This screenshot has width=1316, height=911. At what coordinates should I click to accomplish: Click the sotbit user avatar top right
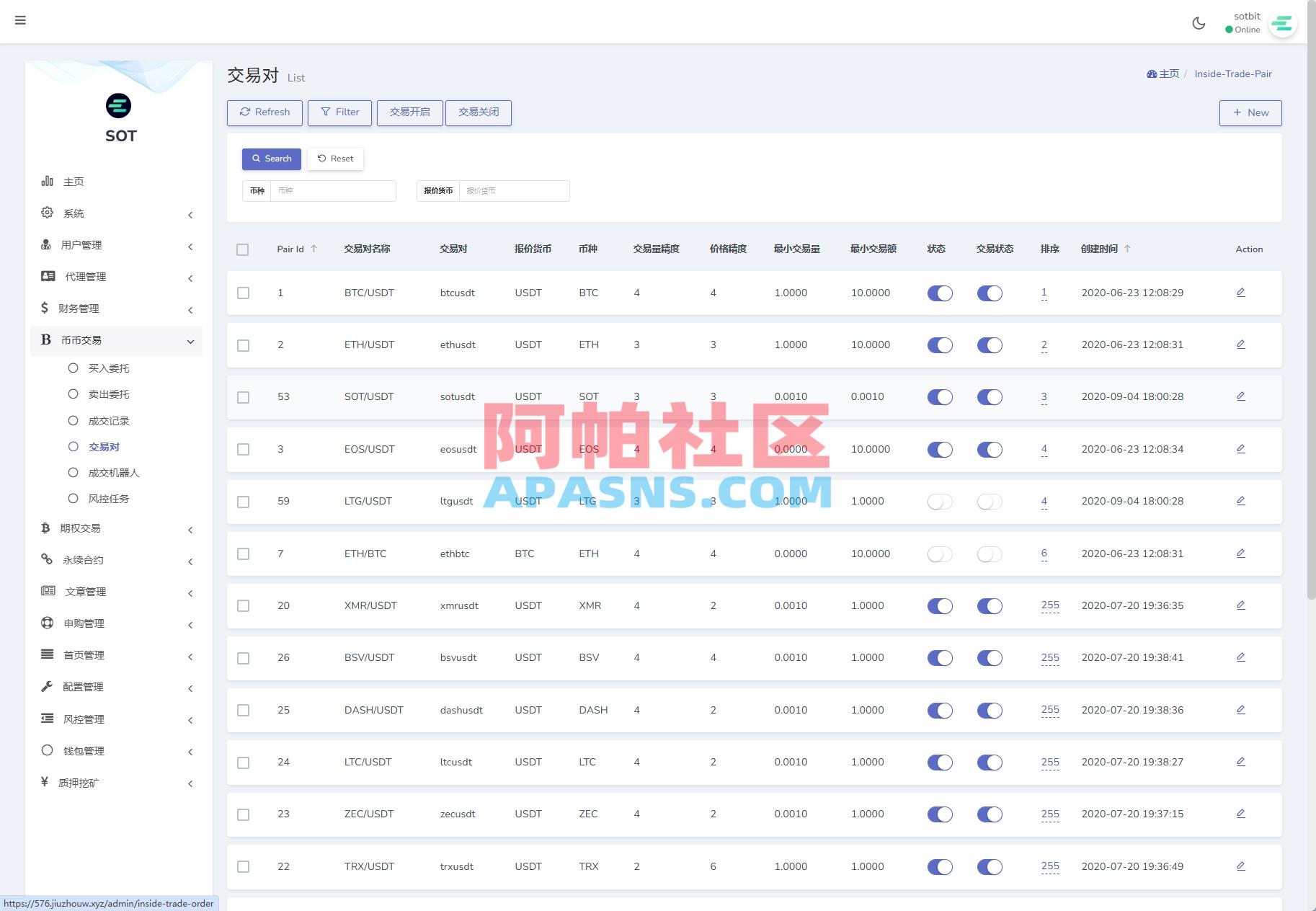pos(1283,24)
